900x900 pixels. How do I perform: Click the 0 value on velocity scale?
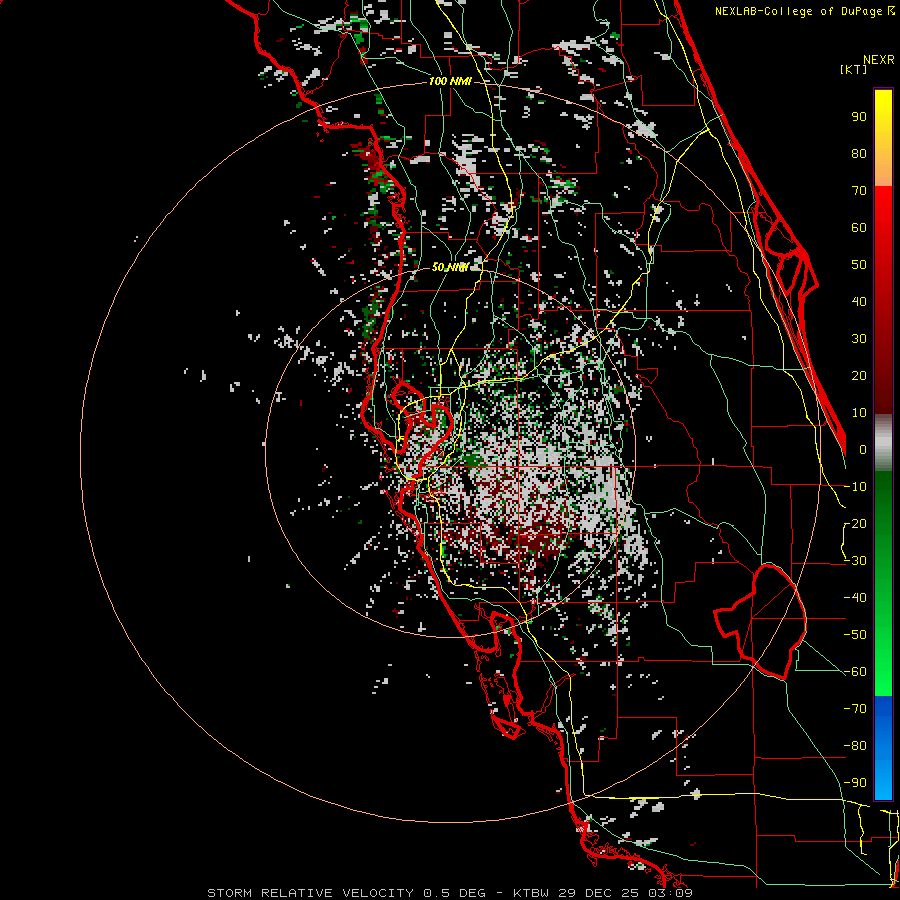pyautogui.click(x=863, y=450)
